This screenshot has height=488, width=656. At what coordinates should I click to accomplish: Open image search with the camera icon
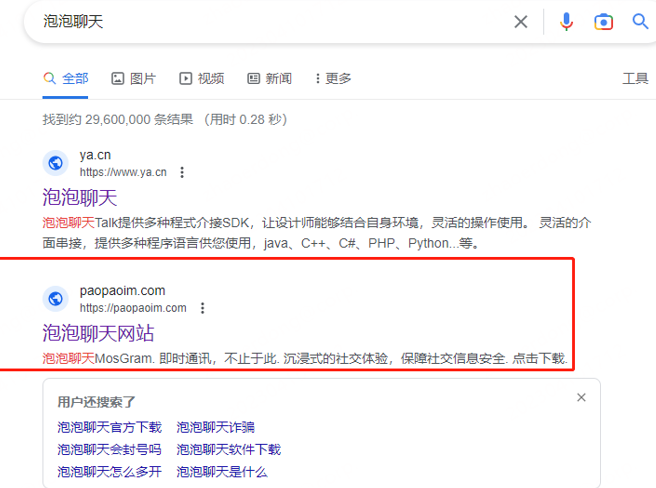tap(603, 21)
